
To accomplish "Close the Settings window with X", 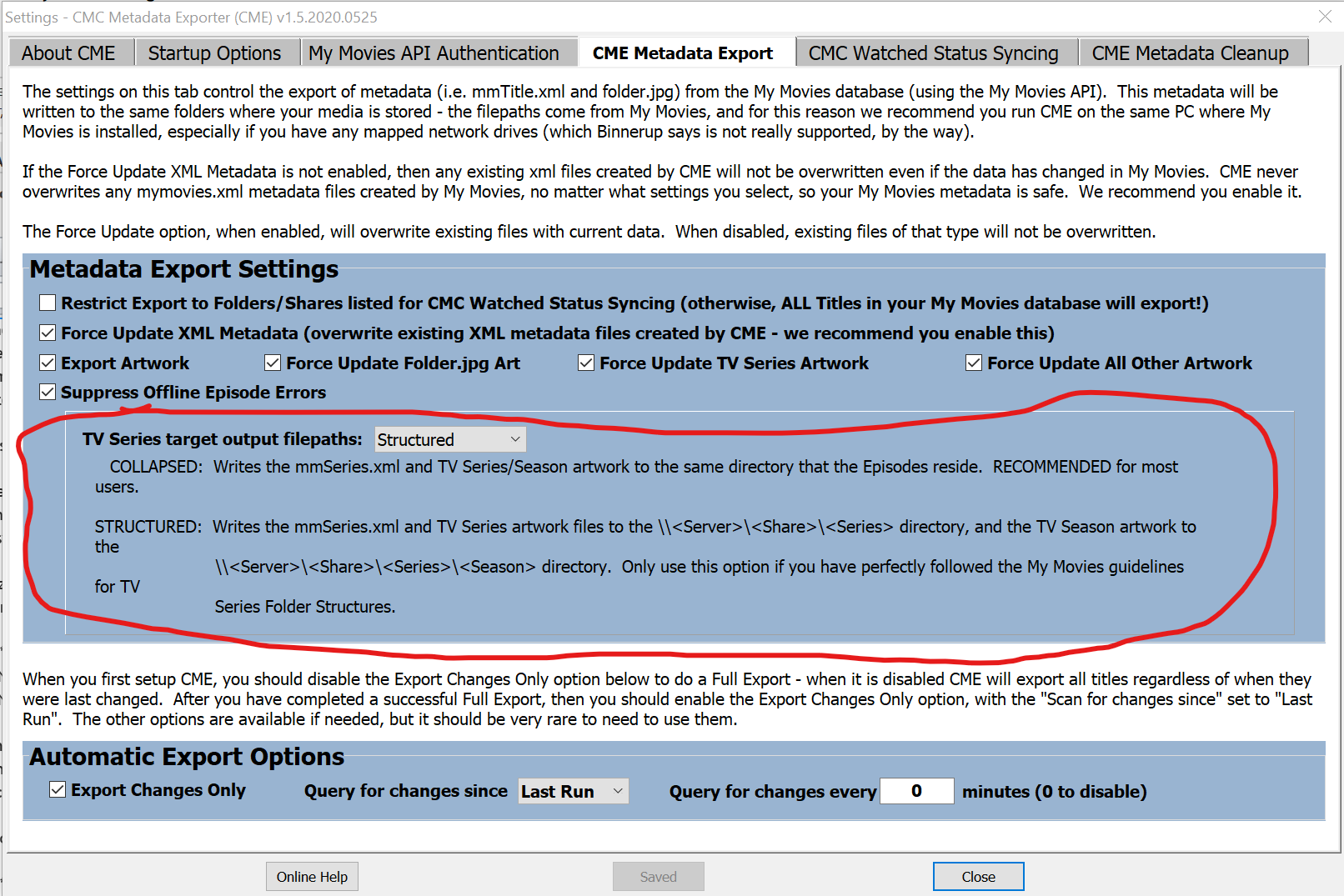I will coord(1325,16).
